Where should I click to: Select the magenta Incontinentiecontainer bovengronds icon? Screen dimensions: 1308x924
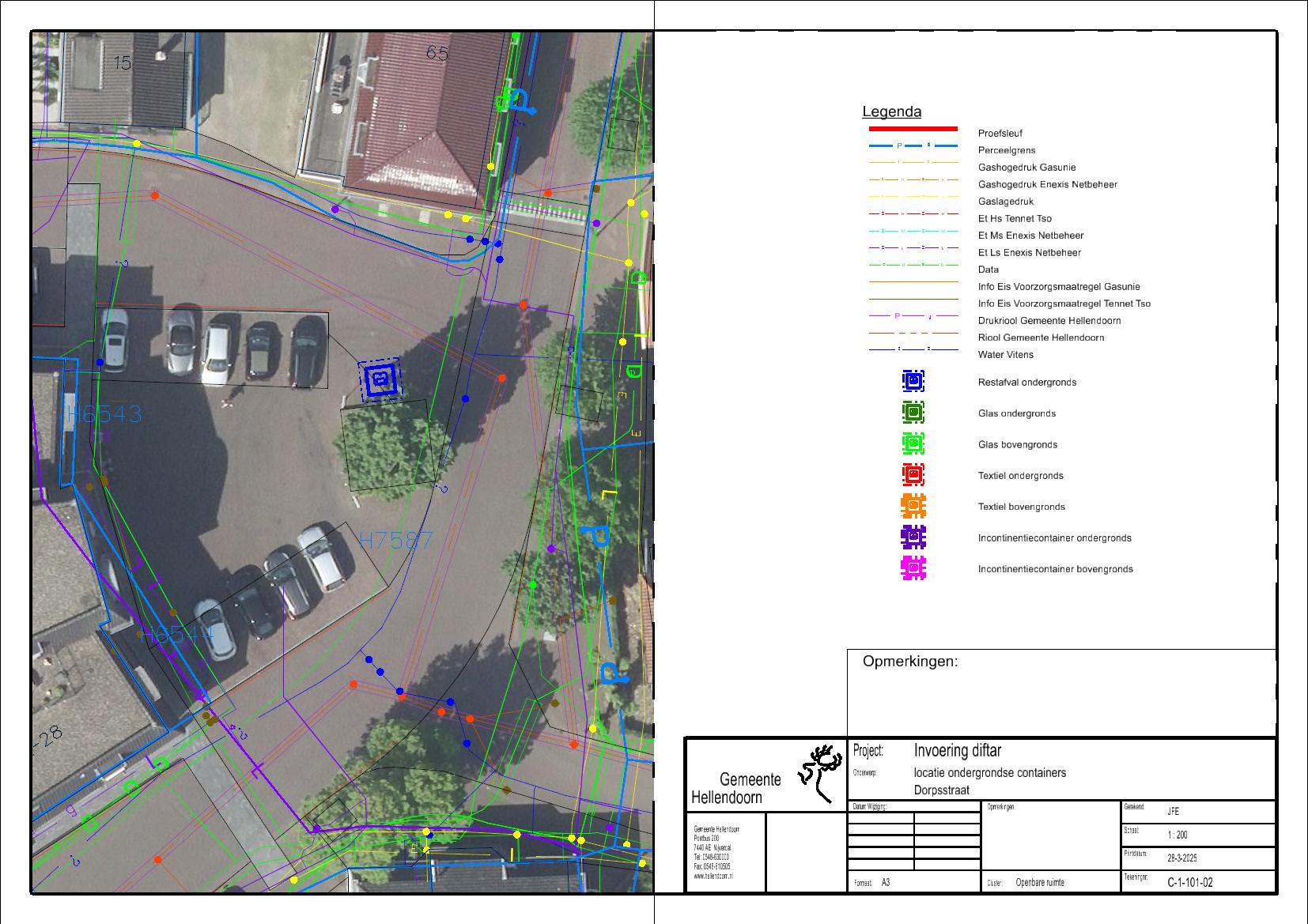click(913, 568)
